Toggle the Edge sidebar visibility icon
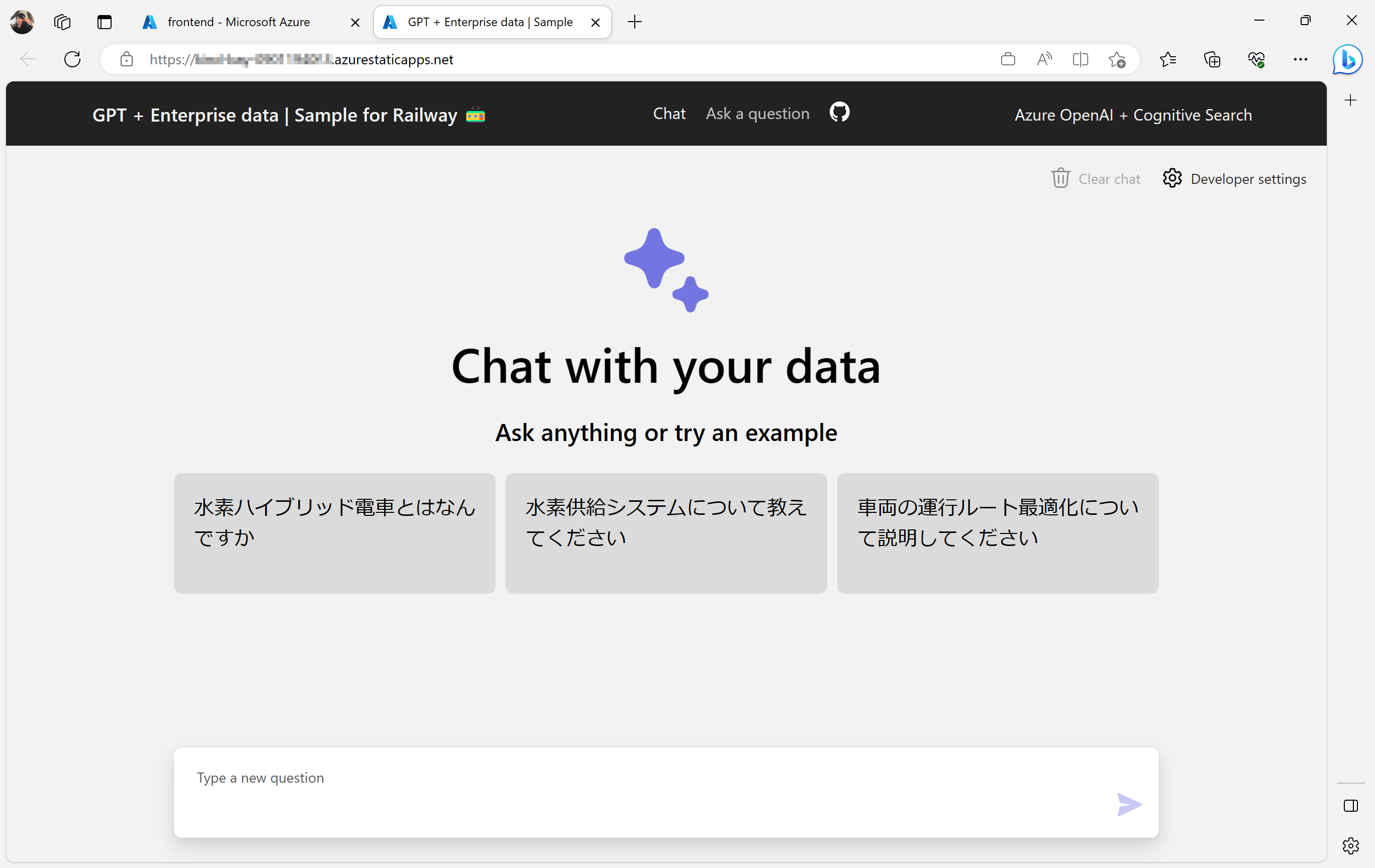Screen dimensions: 1375x868 [x=1350, y=806]
